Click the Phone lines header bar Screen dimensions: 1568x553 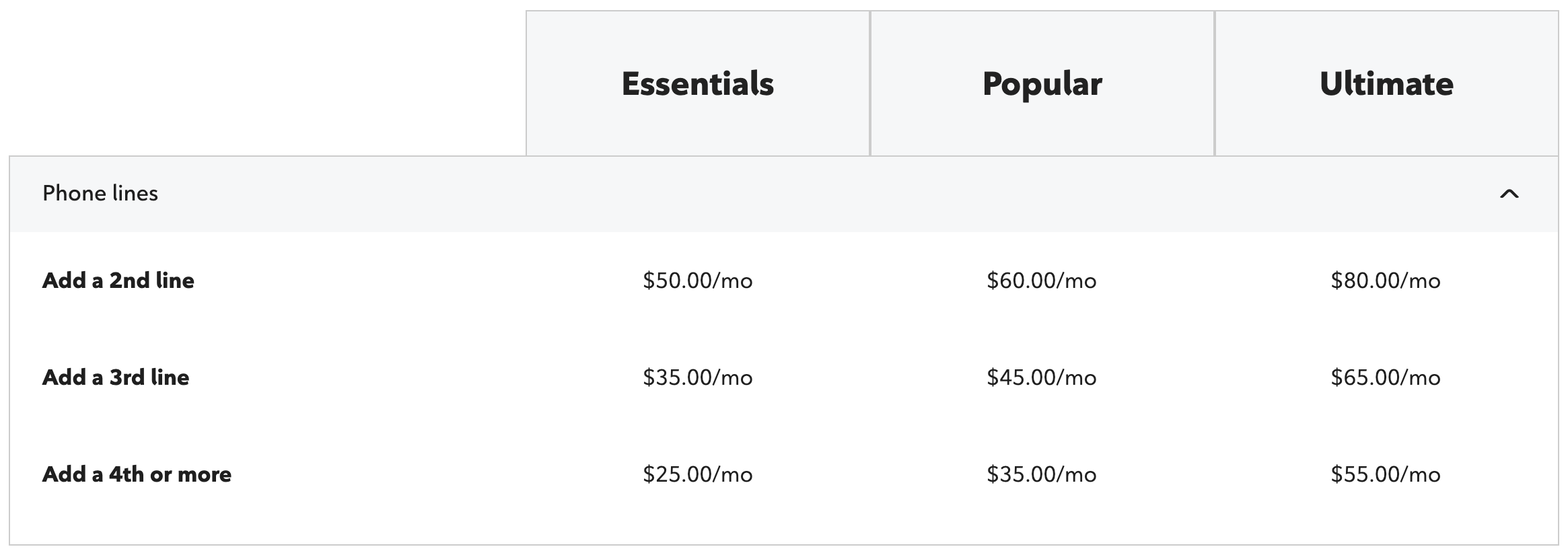pos(784,194)
